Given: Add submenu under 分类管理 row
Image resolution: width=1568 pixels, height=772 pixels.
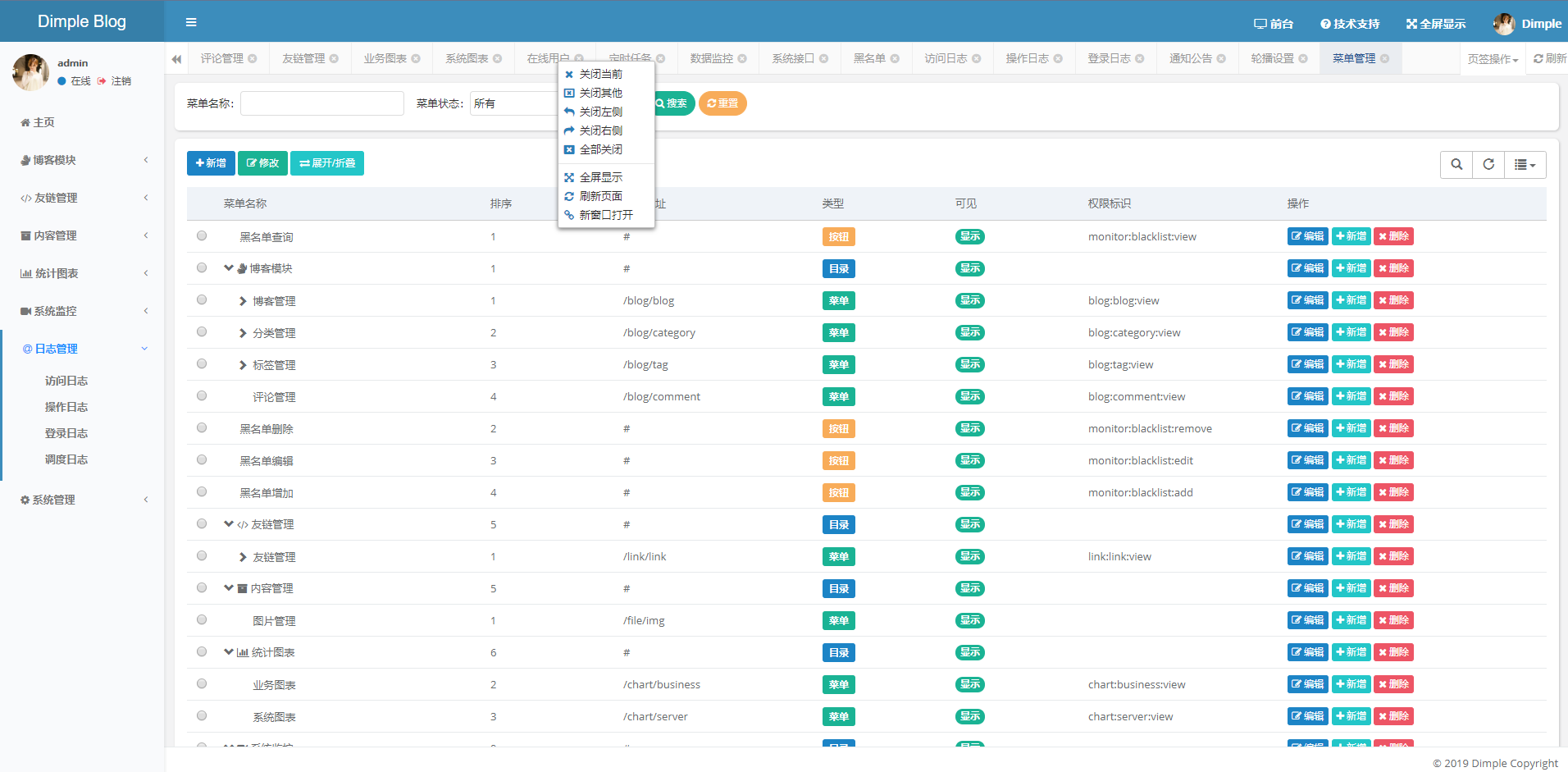Looking at the screenshot, I should click(x=1351, y=332).
